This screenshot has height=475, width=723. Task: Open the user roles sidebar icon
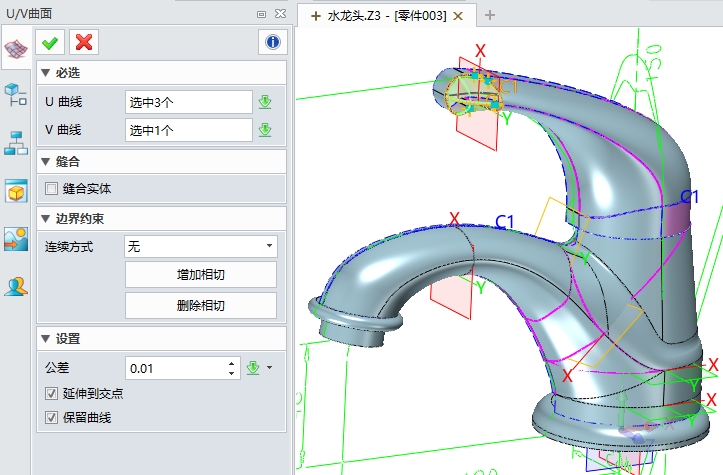click(16, 287)
